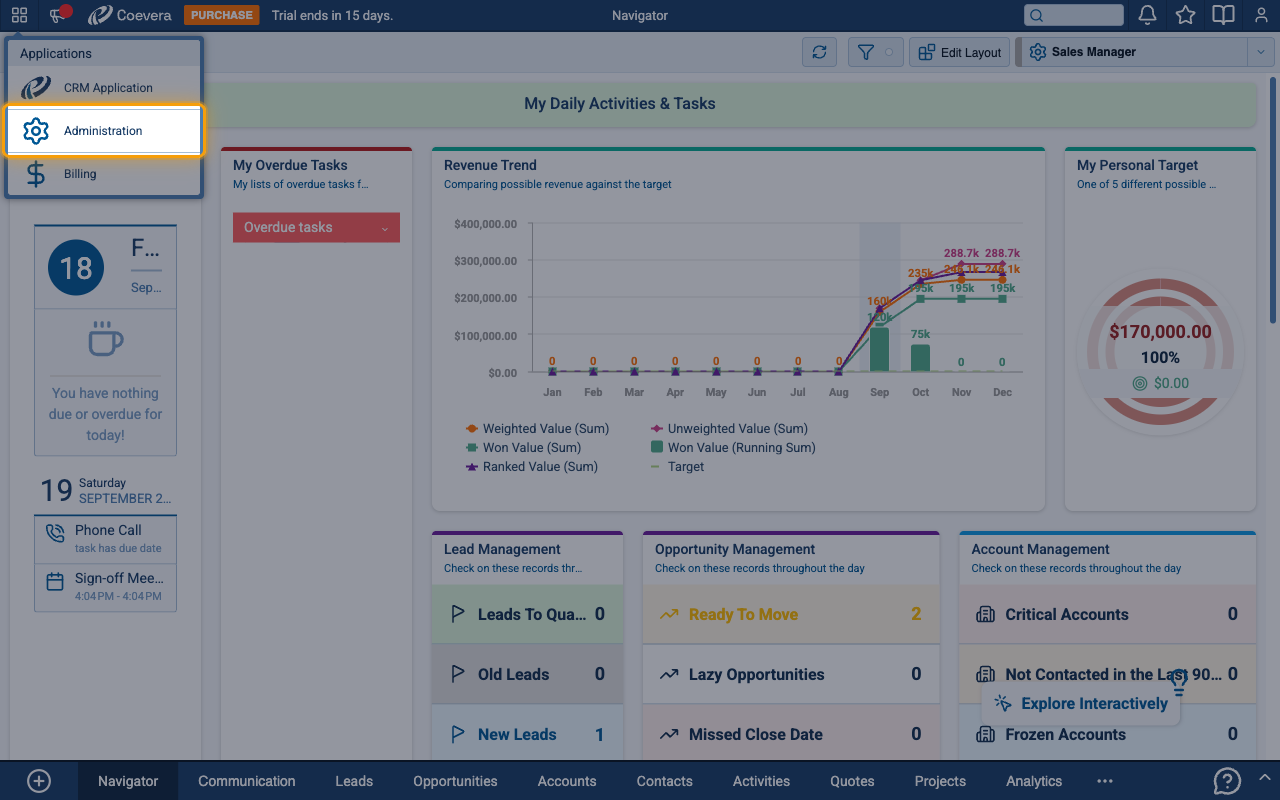This screenshot has width=1280, height=800.
Task: Click the flag icon on New Leads
Action: [458, 734]
